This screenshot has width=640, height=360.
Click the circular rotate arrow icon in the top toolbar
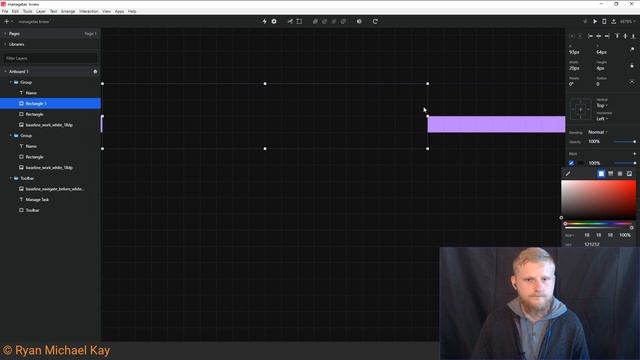tap(375, 21)
